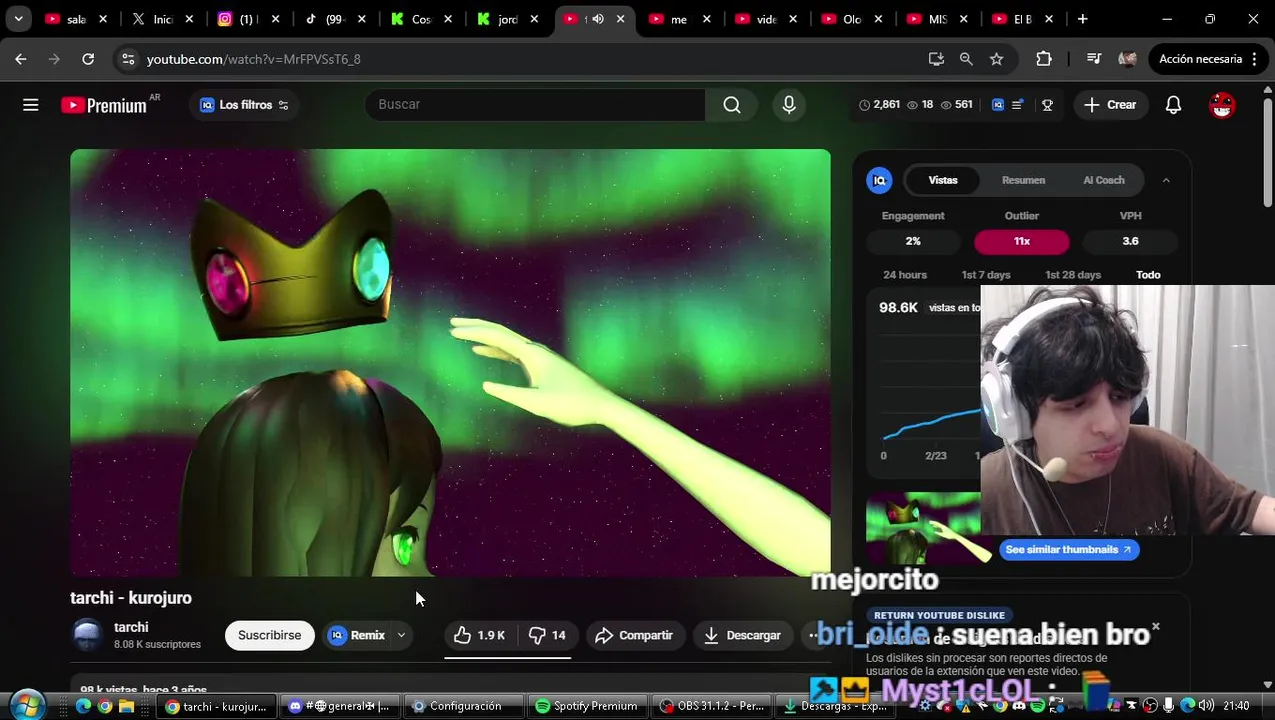Click the VPH 3.6 value pill

[1130, 241]
